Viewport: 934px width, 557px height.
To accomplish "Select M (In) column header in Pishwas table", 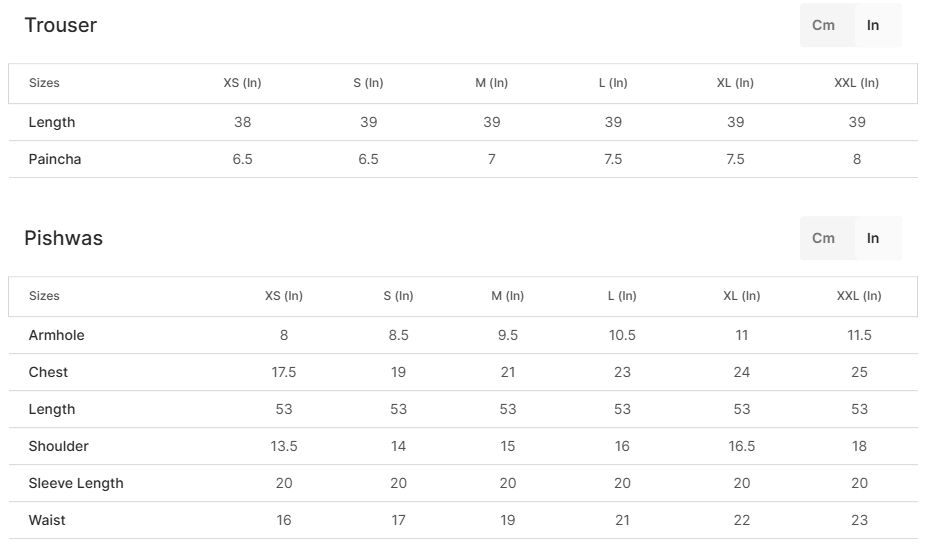I will 507,296.
